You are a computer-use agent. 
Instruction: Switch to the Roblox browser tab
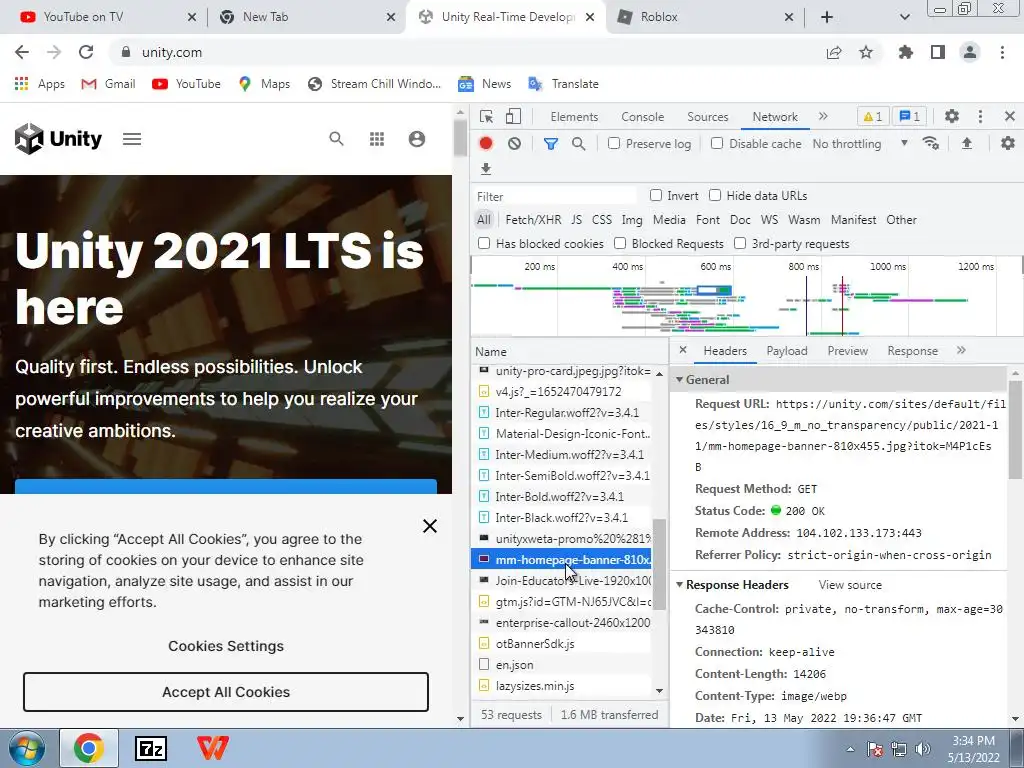pyautogui.click(x=705, y=17)
